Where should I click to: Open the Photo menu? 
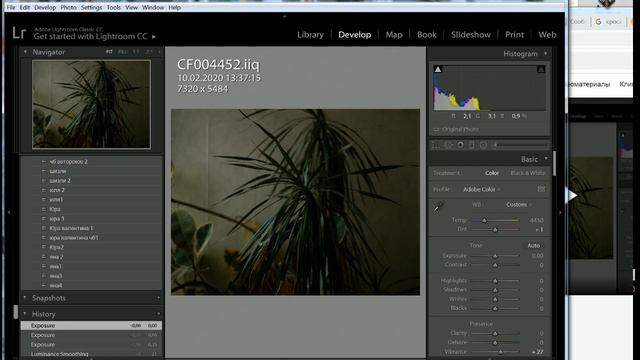pyautogui.click(x=68, y=7)
